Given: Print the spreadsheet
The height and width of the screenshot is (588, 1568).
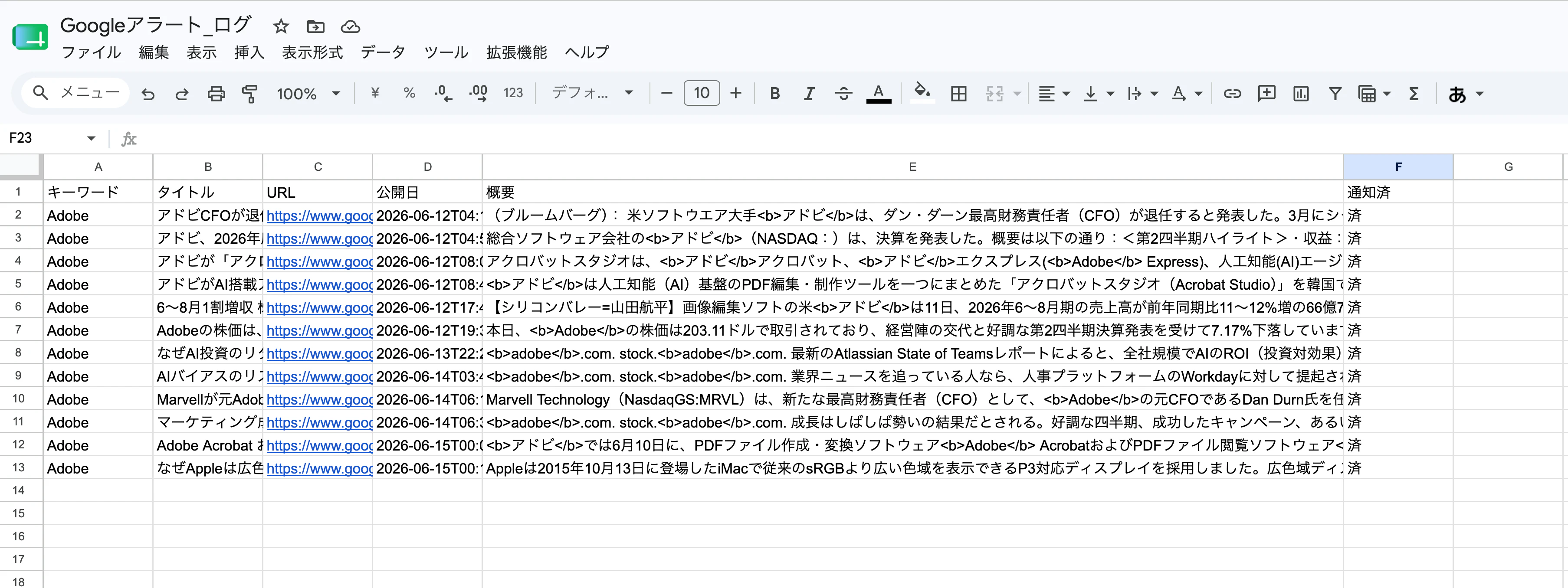Looking at the screenshot, I should [216, 94].
